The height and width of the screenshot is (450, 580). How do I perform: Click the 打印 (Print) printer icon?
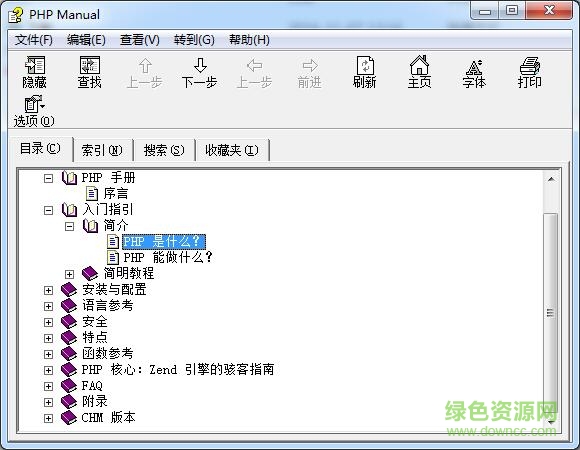pyautogui.click(x=530, y=65)
